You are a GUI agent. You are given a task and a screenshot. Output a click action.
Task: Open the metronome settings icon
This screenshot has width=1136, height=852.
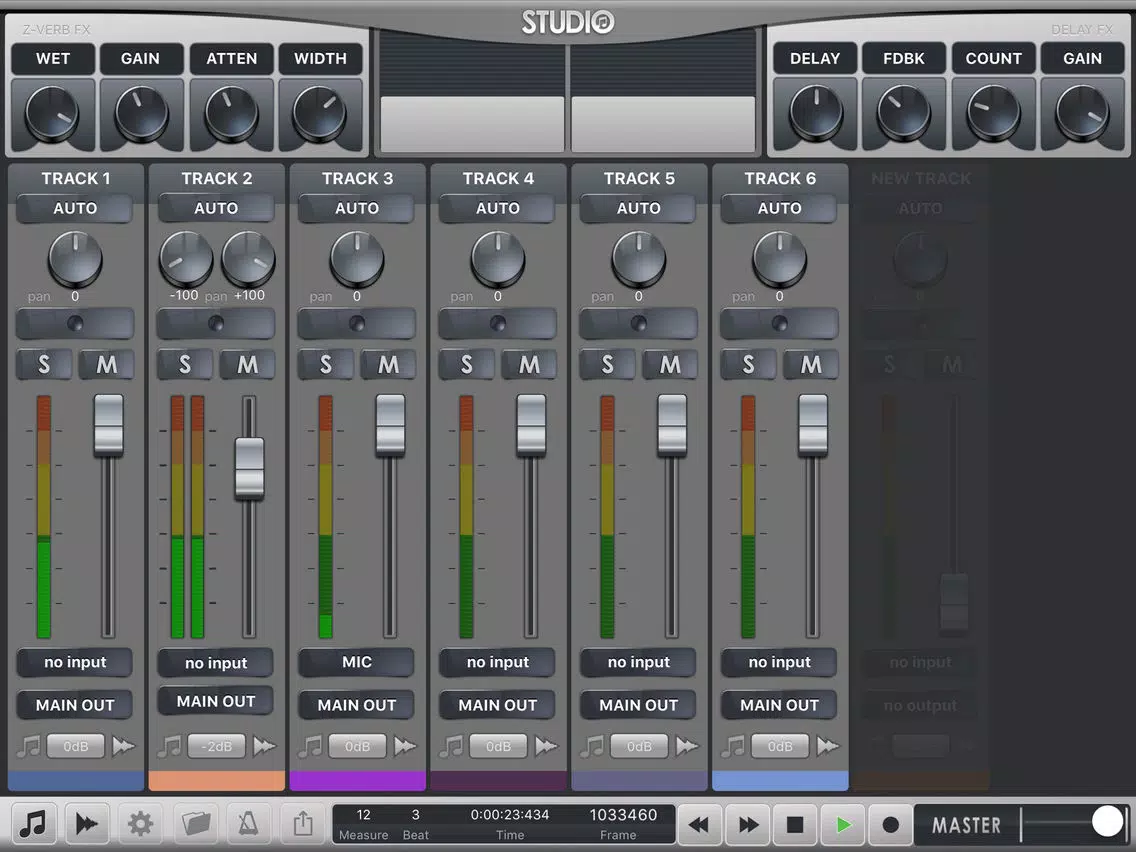click(248, 824)
